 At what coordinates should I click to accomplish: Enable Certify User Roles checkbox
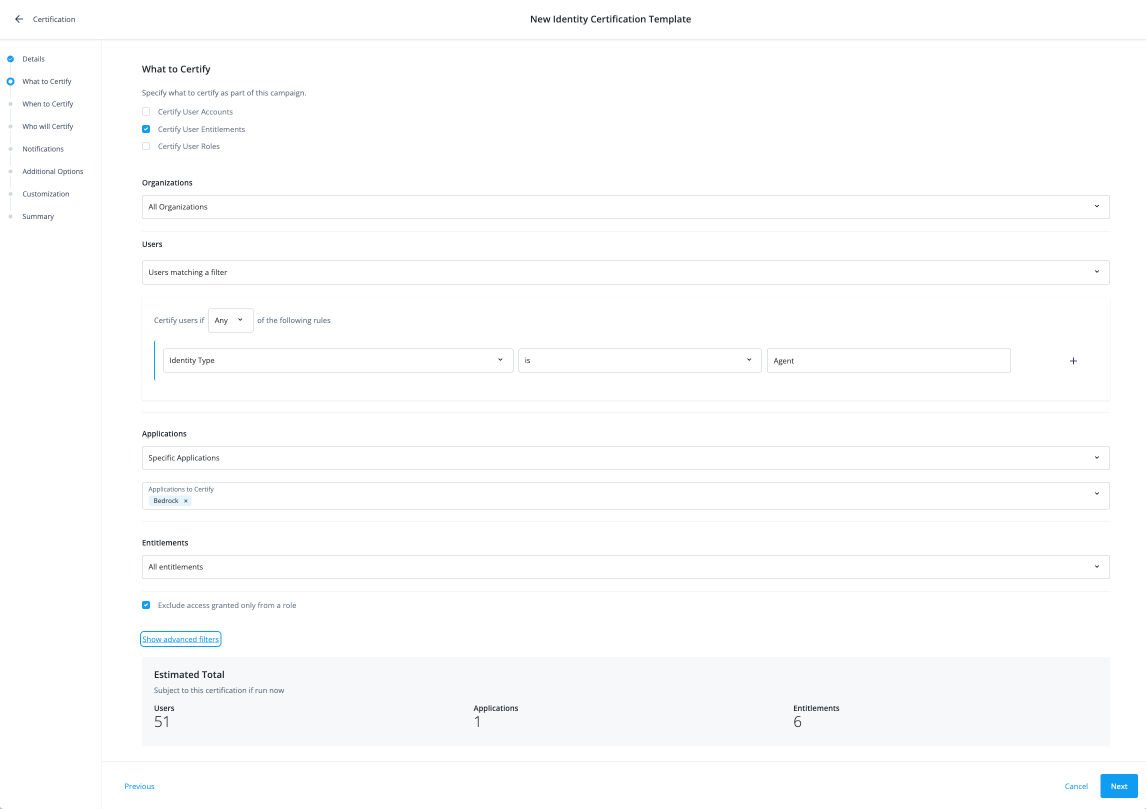pos(146,146)
